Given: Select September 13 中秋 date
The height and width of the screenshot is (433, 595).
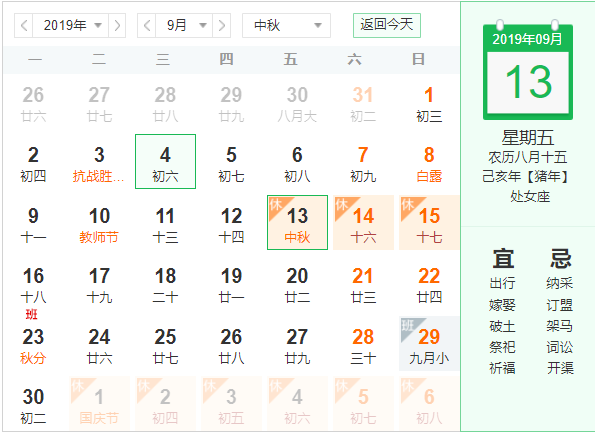Looking at the screenshot, I should pos(298,222).
